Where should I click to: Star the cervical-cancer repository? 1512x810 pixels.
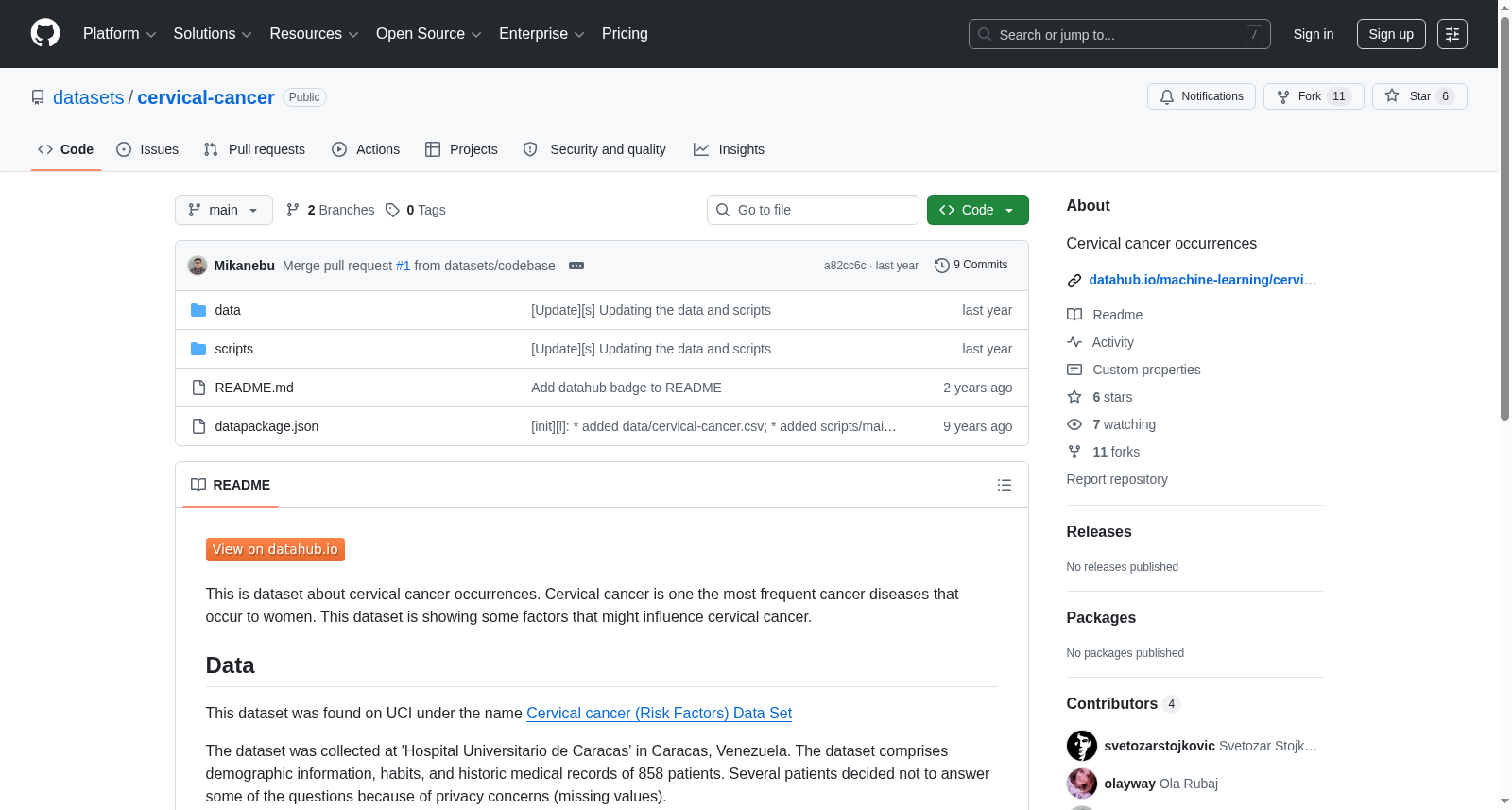(1419, 96)
